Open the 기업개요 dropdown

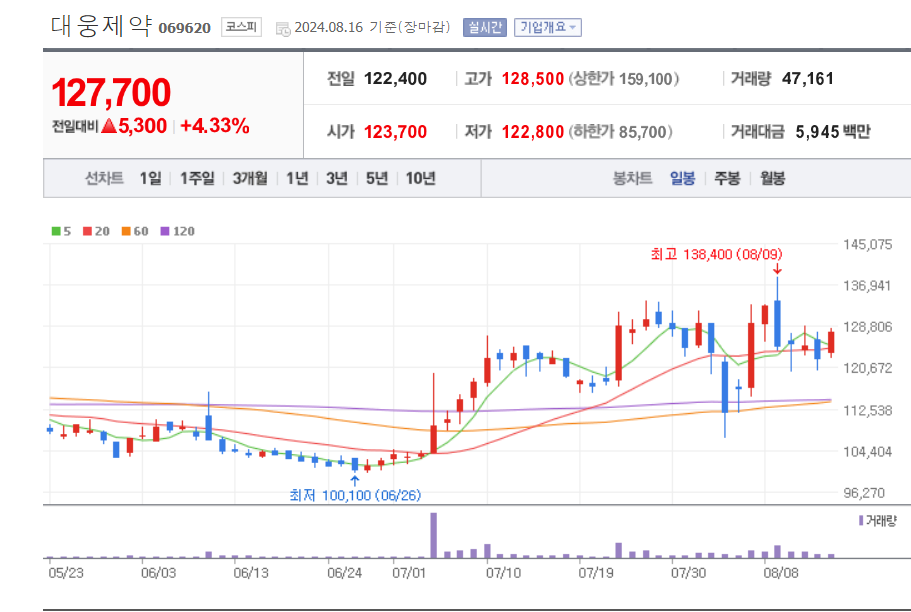pyautogui.click(x=547, y=27)
